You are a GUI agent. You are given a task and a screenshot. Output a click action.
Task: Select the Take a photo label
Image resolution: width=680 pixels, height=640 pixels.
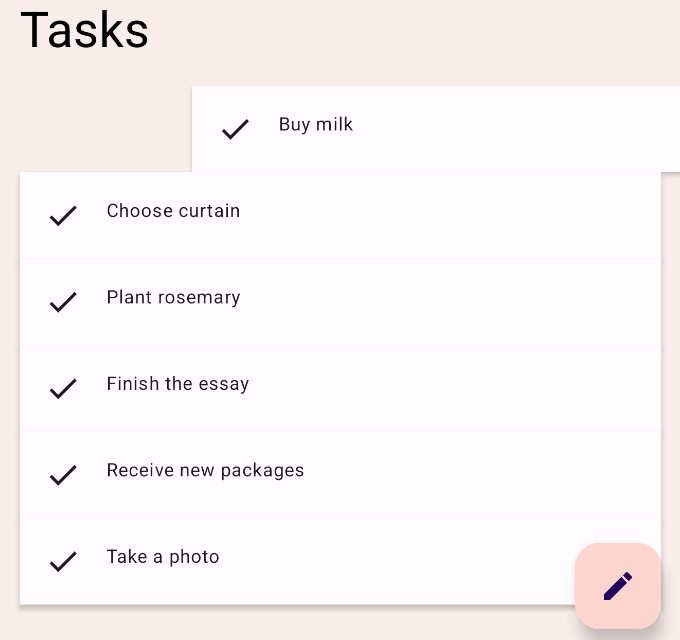163,557
